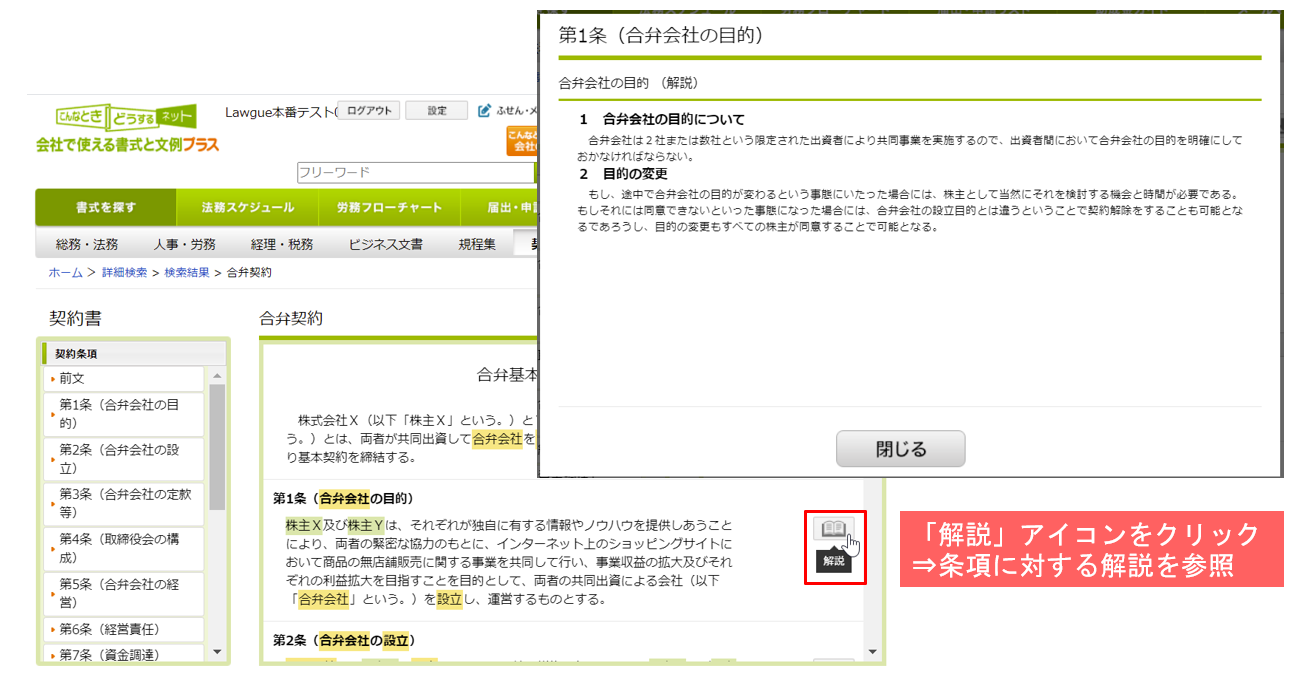Click the clause list scrollbar down arrow
The image size is (1293, 681).
[217, 652]
